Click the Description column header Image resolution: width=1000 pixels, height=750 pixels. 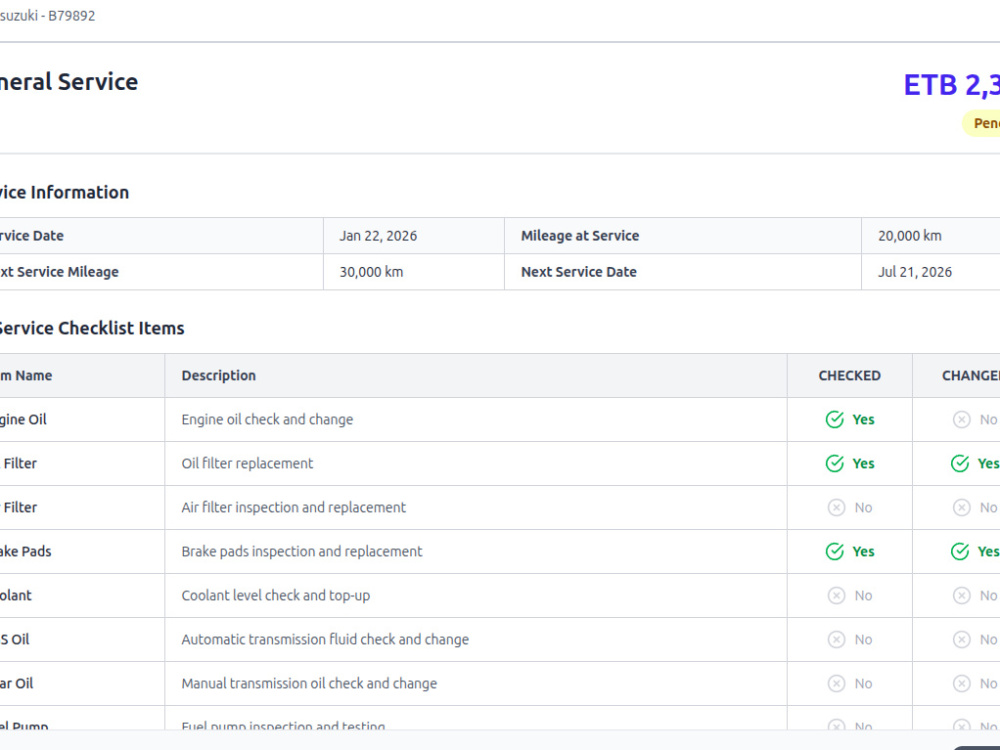(x=219, y=376)
